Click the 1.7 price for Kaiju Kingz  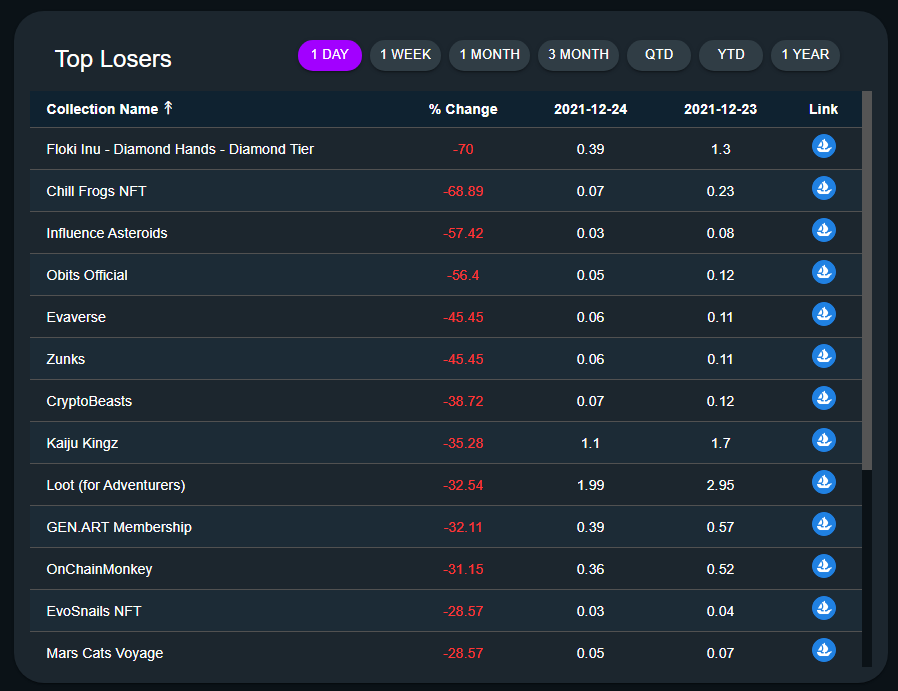720,443
